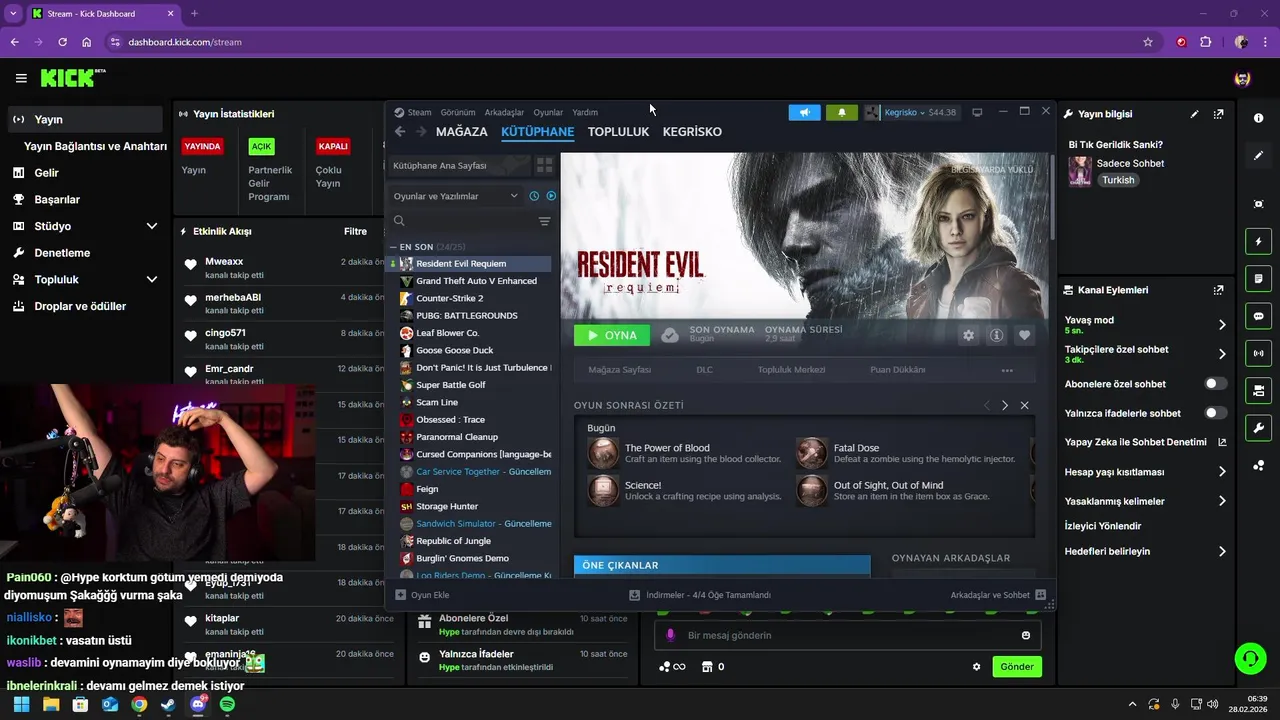Open lightning bolt widget in right rail
Image resolution: width=1280 pixels, height=720 pixels.
pyautogui.click(x=1258, y=241)
